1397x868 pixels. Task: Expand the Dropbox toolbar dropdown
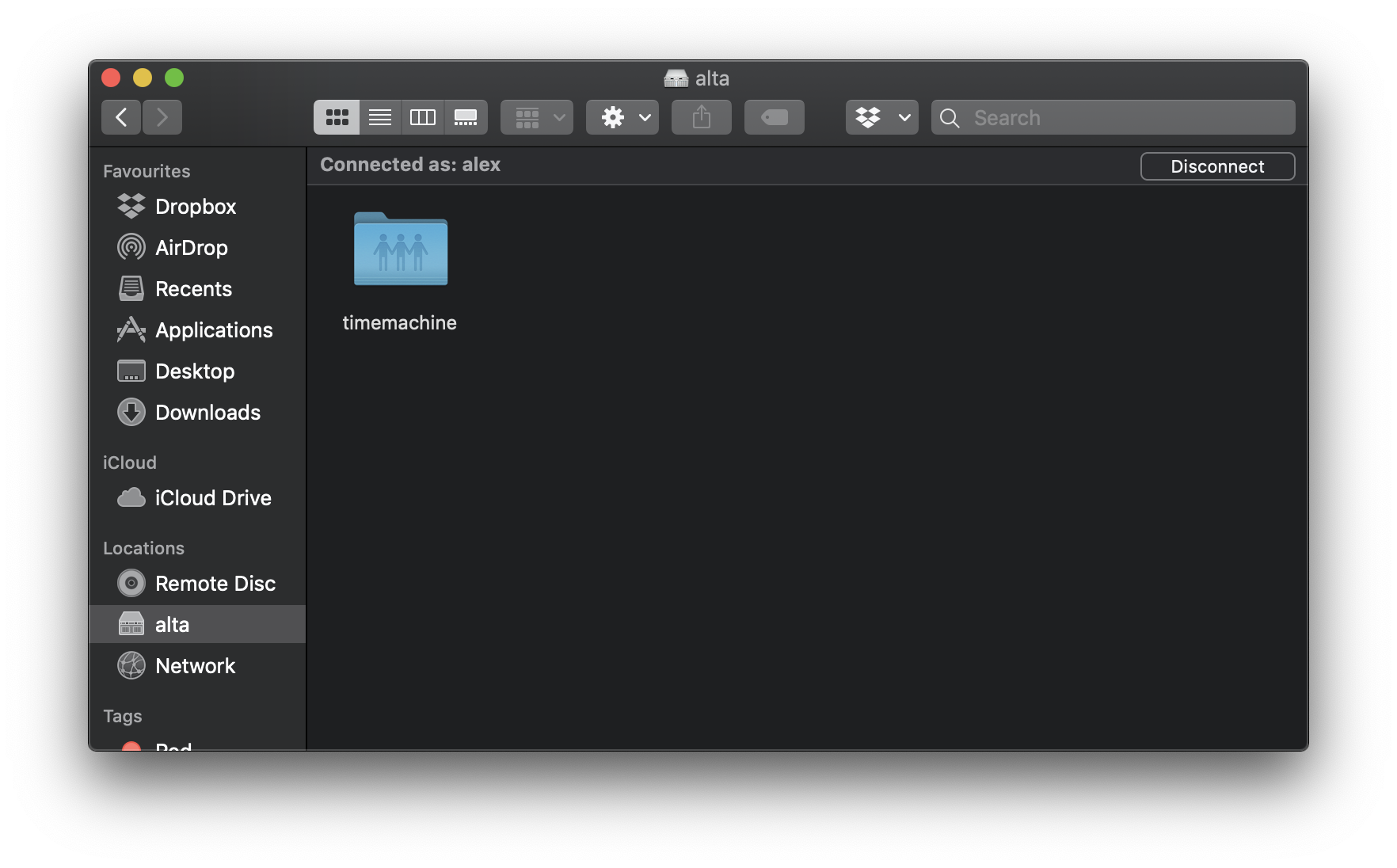click(x=881, y=116)
